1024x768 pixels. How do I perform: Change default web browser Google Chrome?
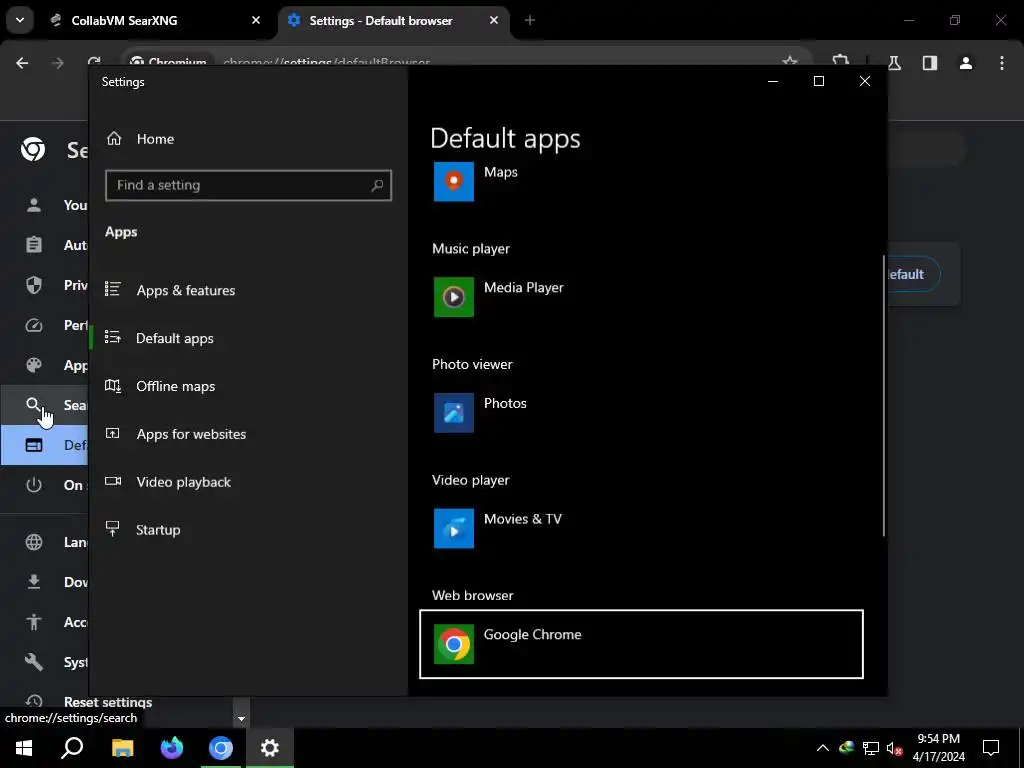[641, 644]
